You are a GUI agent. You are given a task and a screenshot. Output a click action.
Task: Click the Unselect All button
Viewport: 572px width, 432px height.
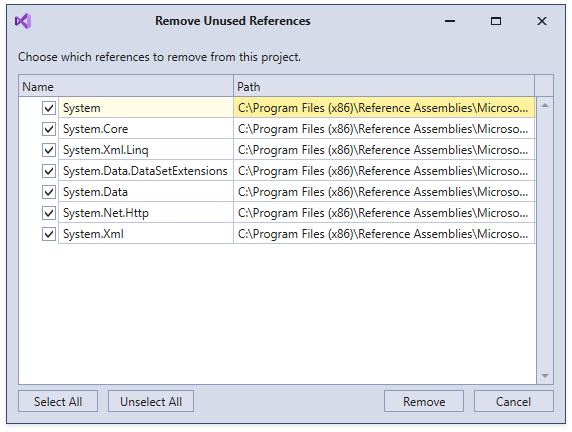[x=151, y=401]
